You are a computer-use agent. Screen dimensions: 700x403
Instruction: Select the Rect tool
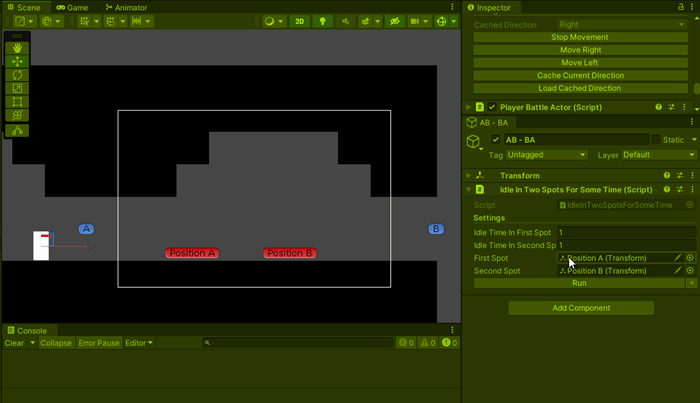17,102
